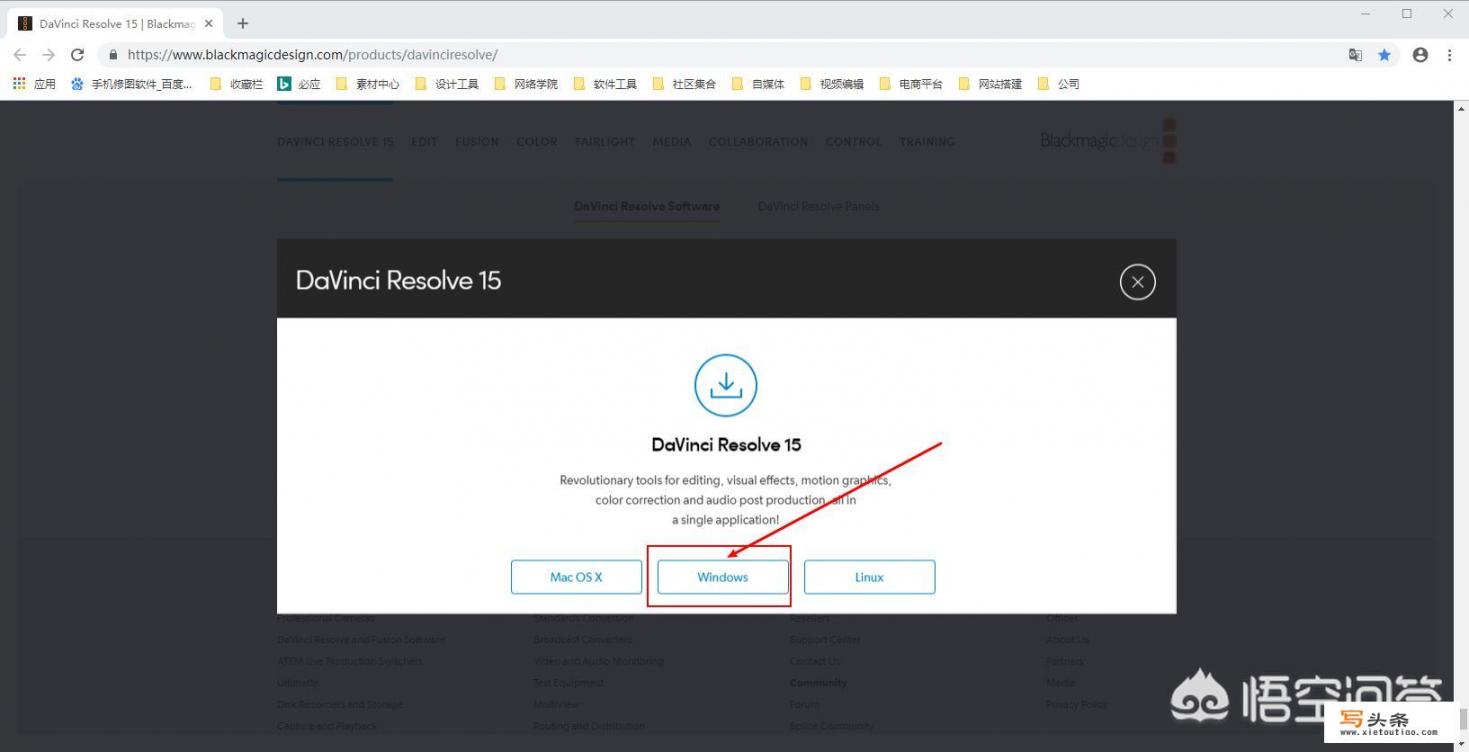
Task: Click the scrollbar up arrow
Action: coord(1461,108)
